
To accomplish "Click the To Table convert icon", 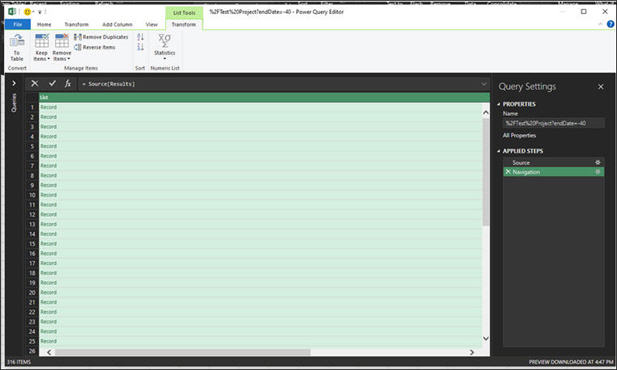I will pos(17,41).
